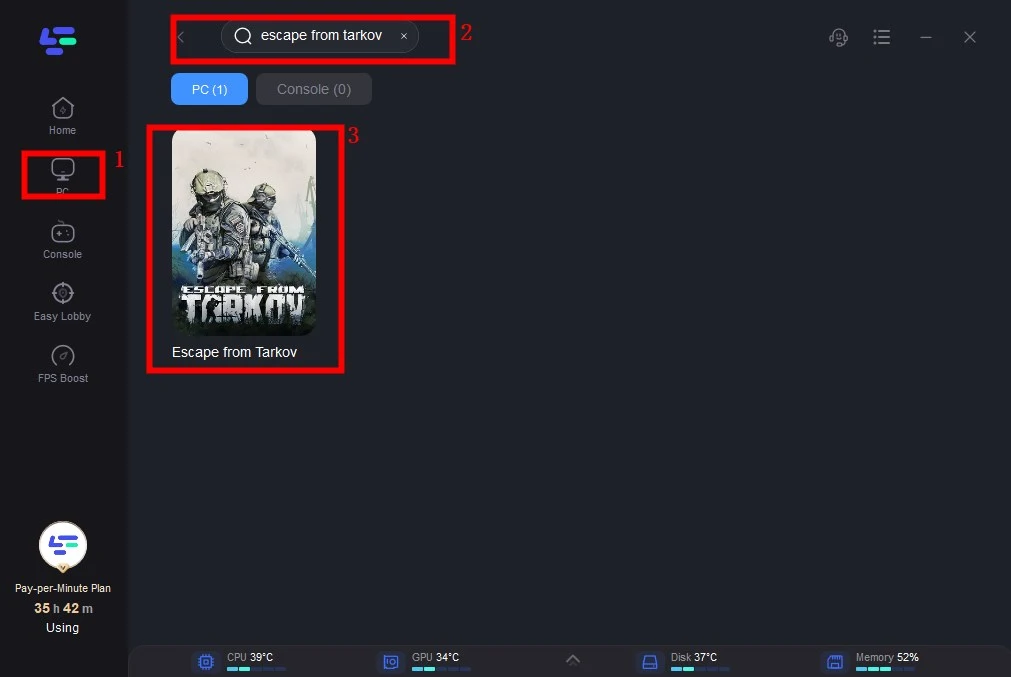This screenshot has height=677, width=1011.
Task: Click the Escape from Tarkov title text
Action: point(234,352)
